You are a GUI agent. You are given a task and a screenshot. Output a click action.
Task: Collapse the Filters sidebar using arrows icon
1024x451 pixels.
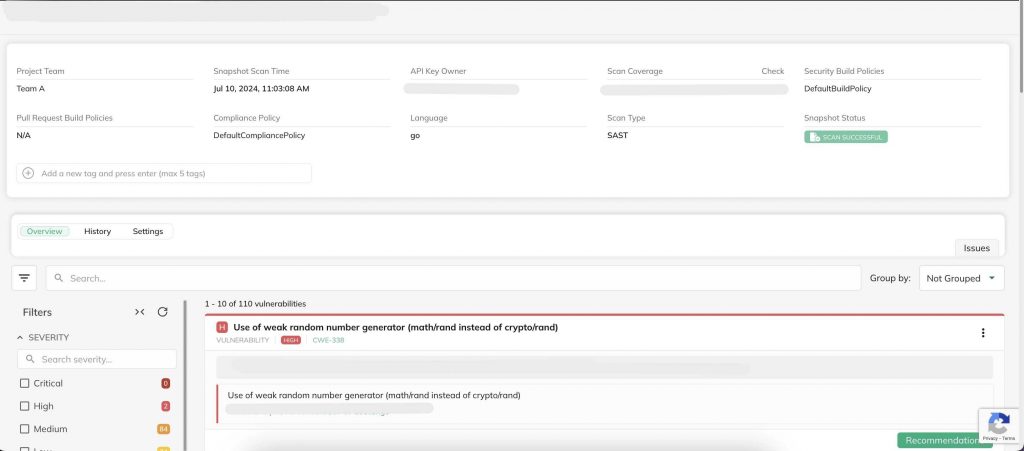tap(140, 312)
